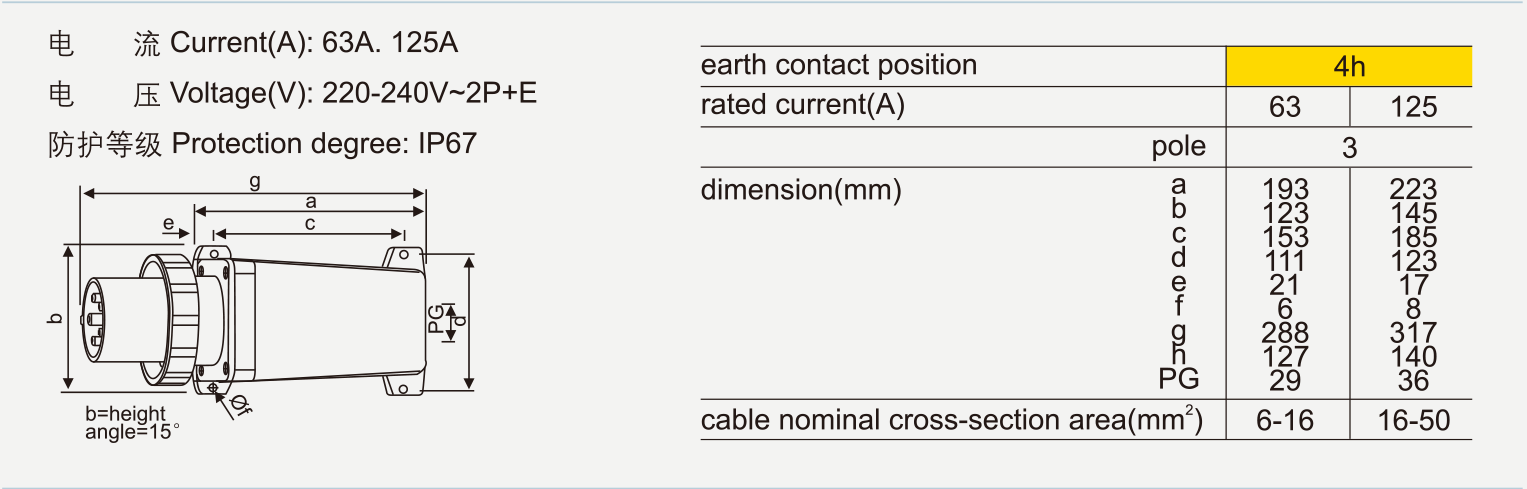Click the PG cable entry label on the drawing
The image size is (1527, 489).
point(435,319)
